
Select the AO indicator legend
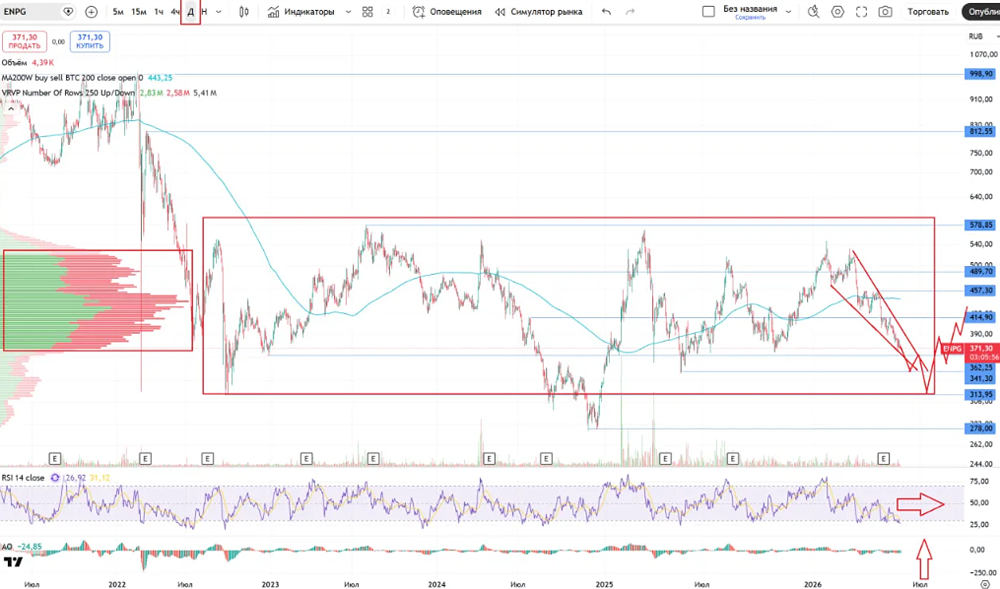tap(7, 547)
